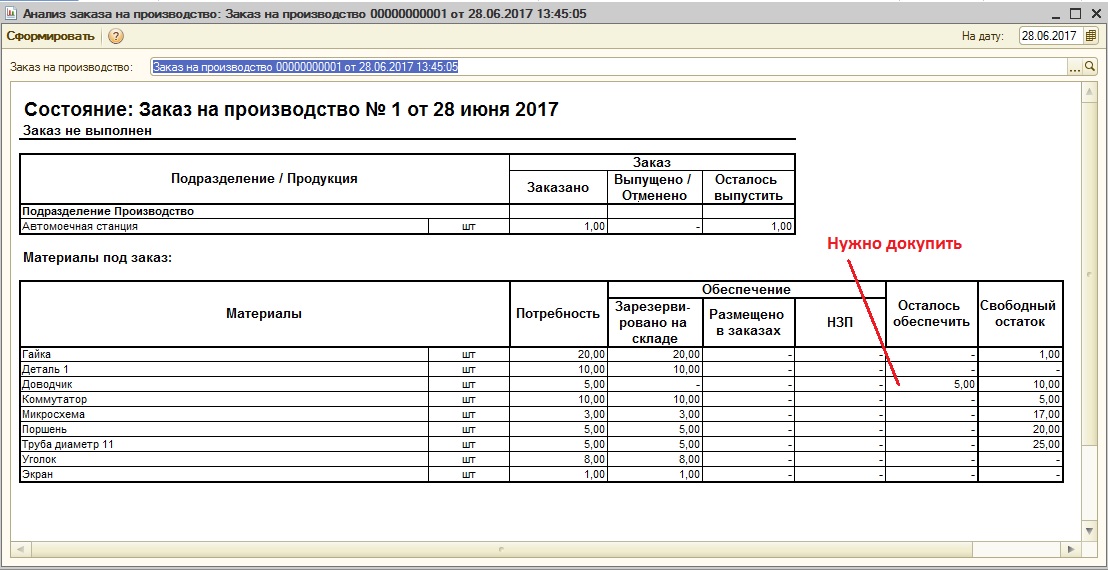The width and height of the screenshot is (1108, 570).
Task: Click the Потребность column header
Action: point(558,314)
